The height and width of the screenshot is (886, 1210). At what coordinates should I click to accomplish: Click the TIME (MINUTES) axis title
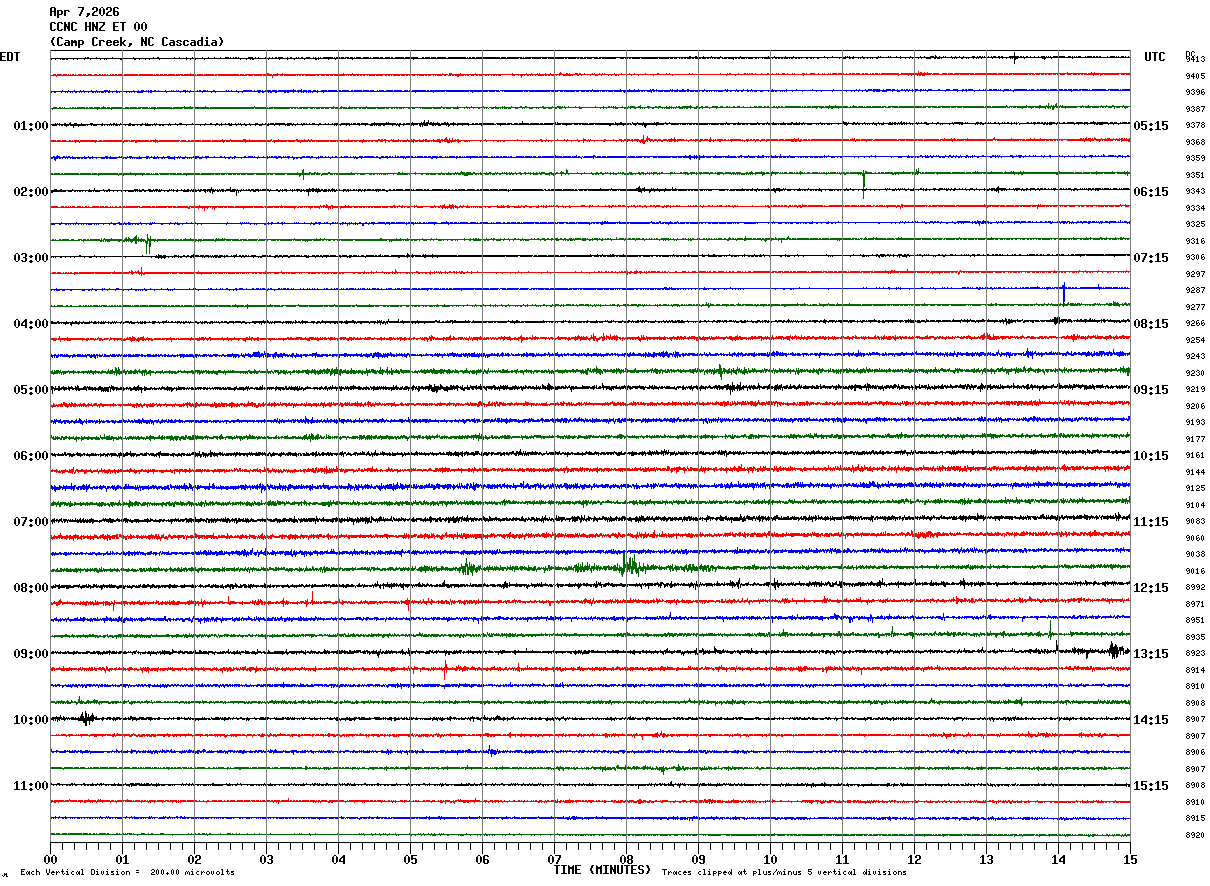coord(602,870)
